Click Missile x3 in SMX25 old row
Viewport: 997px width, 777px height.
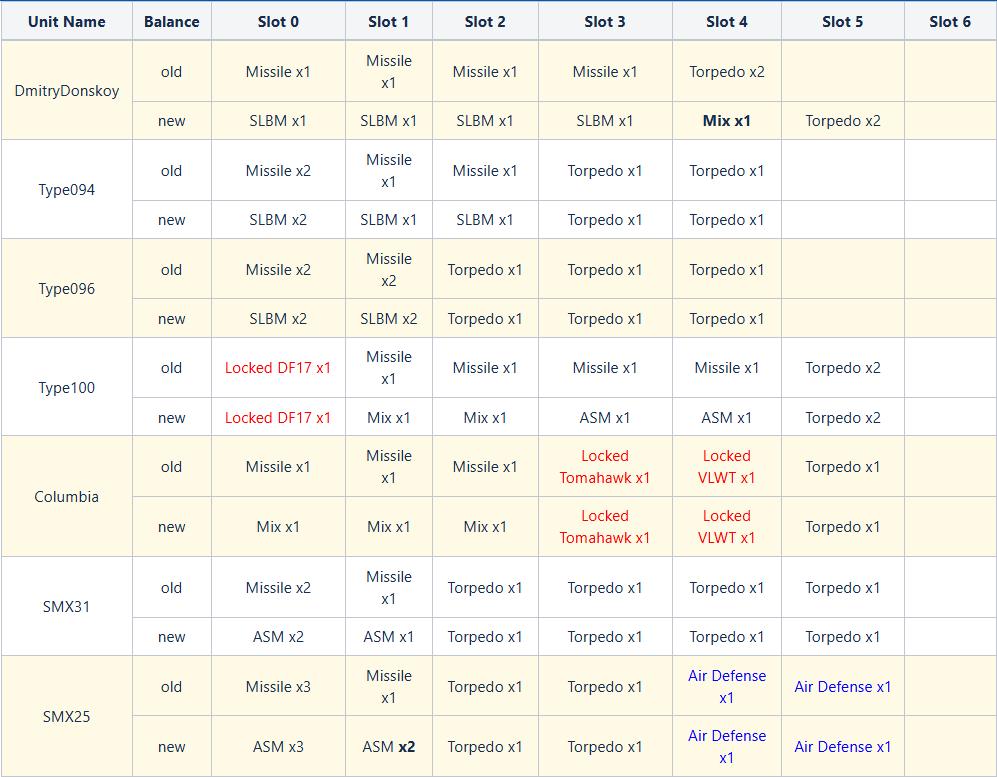tap(278, 687)
